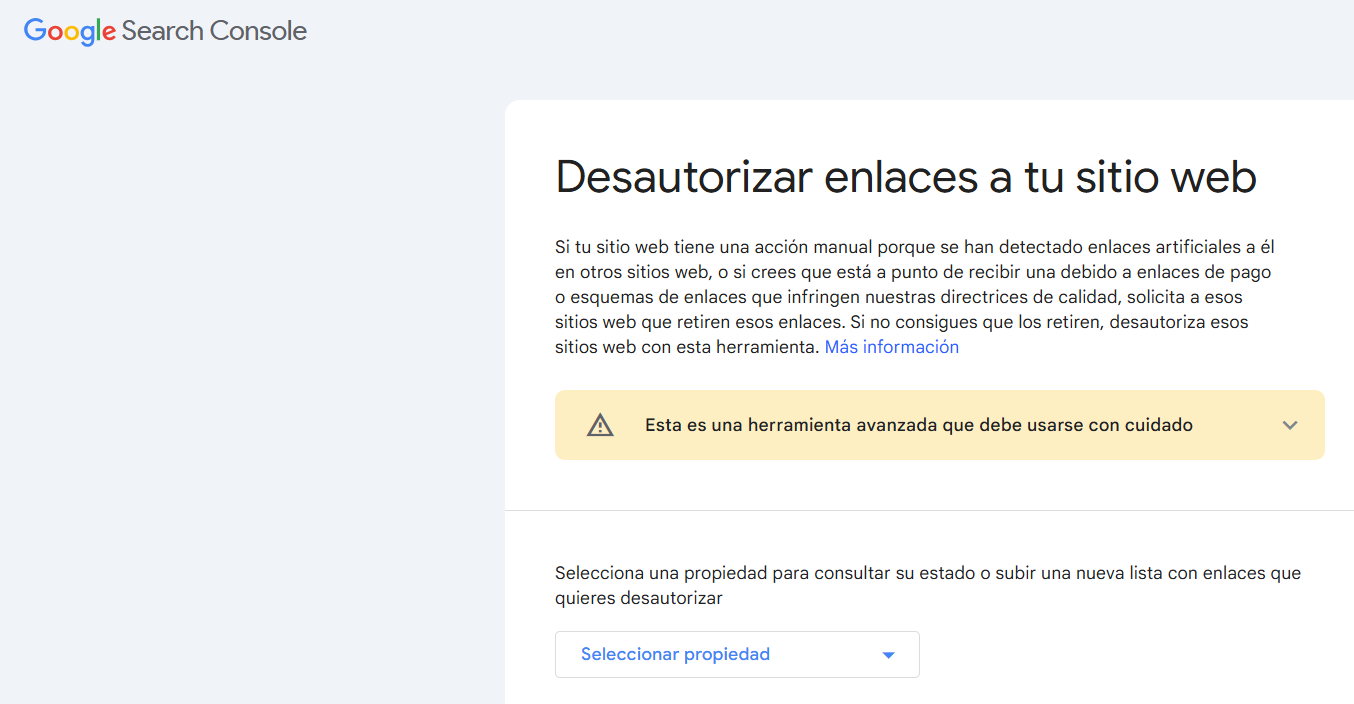The width and height of the screenshot is (1354, 704).
Task: Open the "Más información" link
Action: pyautogui.click(x=891, y=347)
